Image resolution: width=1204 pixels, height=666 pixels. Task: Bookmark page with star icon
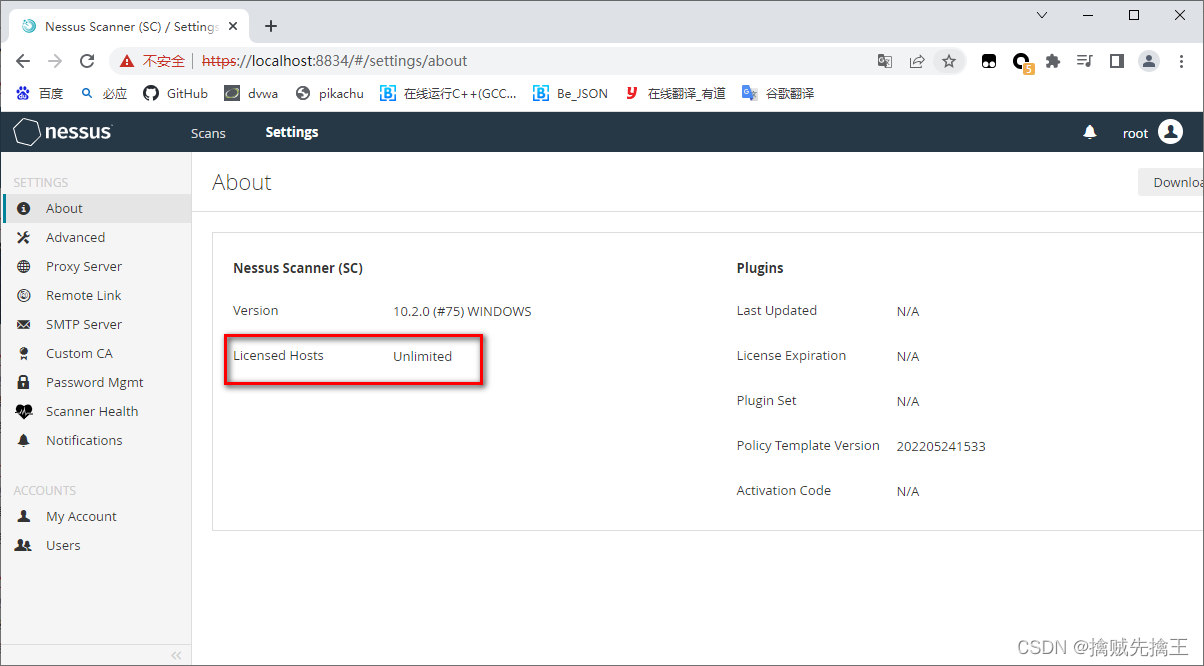949,61
